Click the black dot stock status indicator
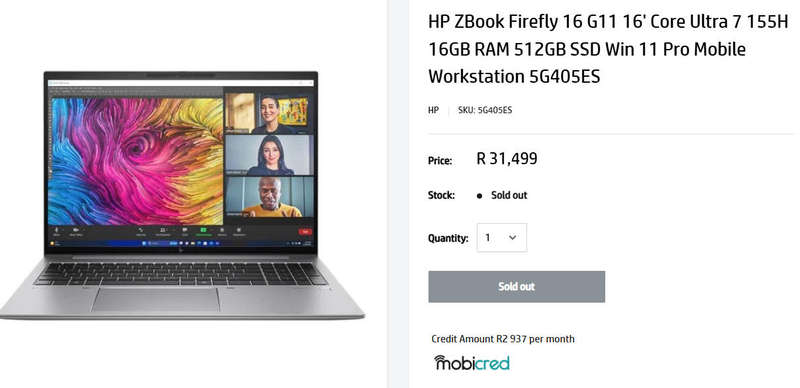 click(479, 196)
